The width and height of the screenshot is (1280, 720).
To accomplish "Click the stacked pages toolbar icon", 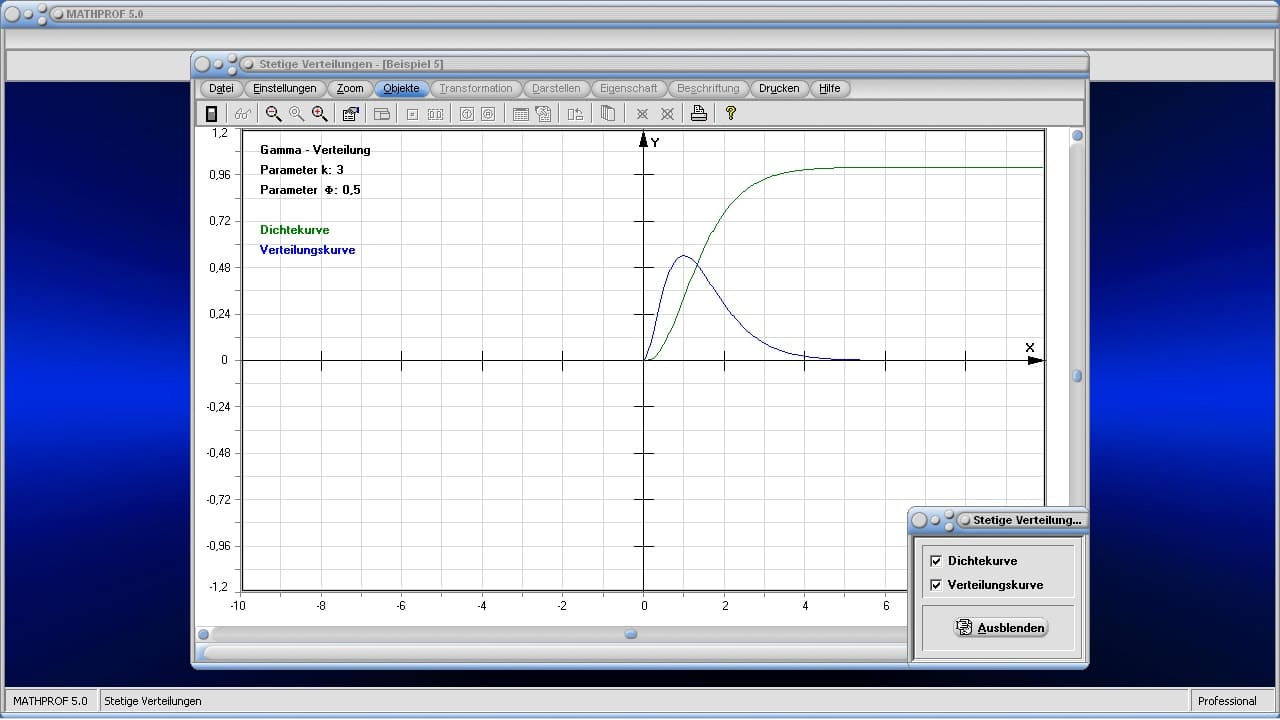I will pos(607,114).
